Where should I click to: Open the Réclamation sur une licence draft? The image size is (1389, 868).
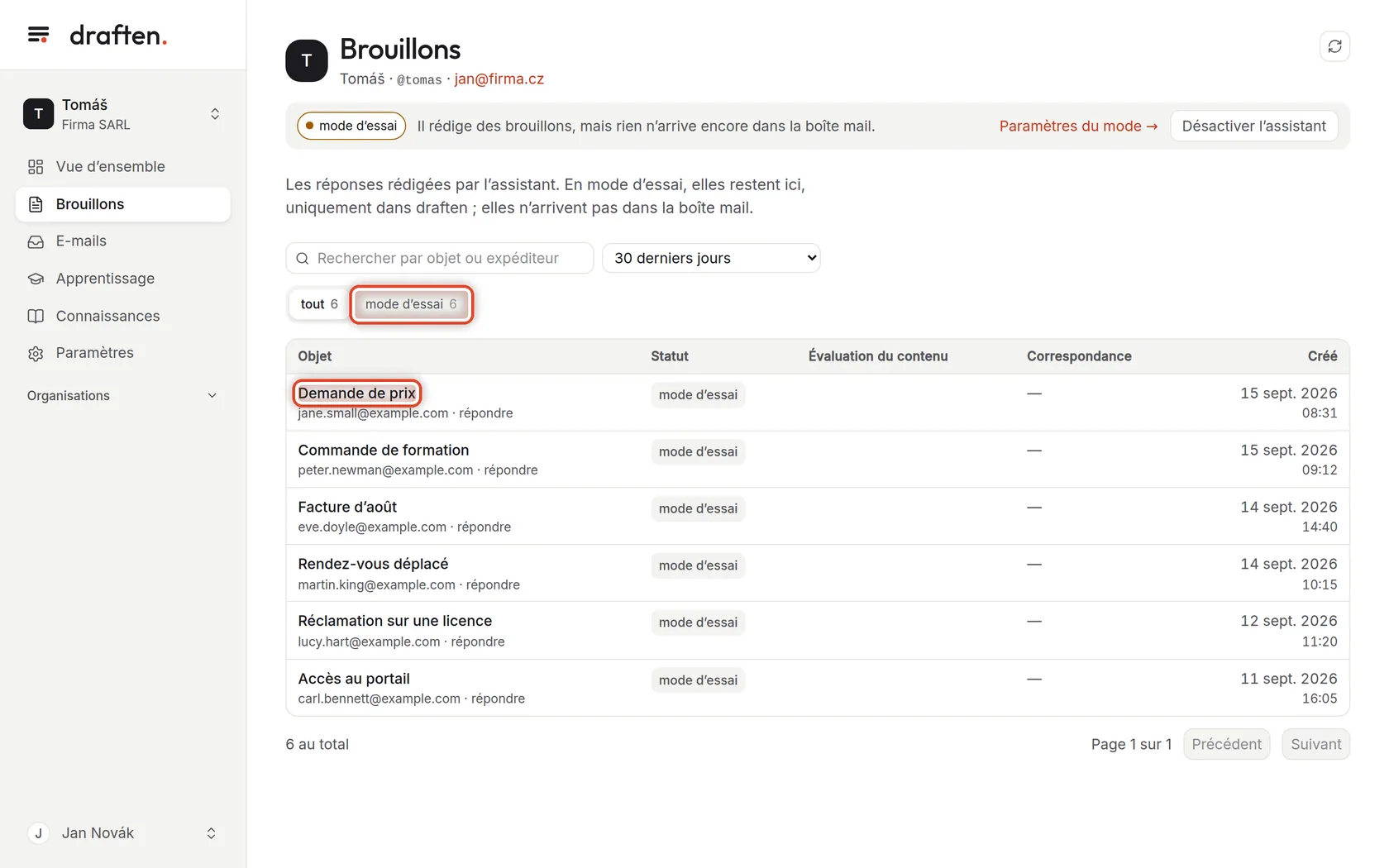[x=394, y=622]
